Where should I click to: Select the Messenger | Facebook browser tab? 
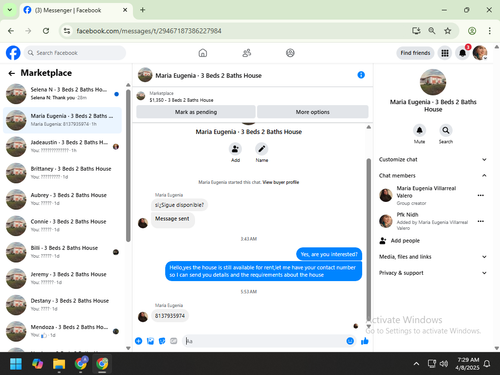coord(76,10)
